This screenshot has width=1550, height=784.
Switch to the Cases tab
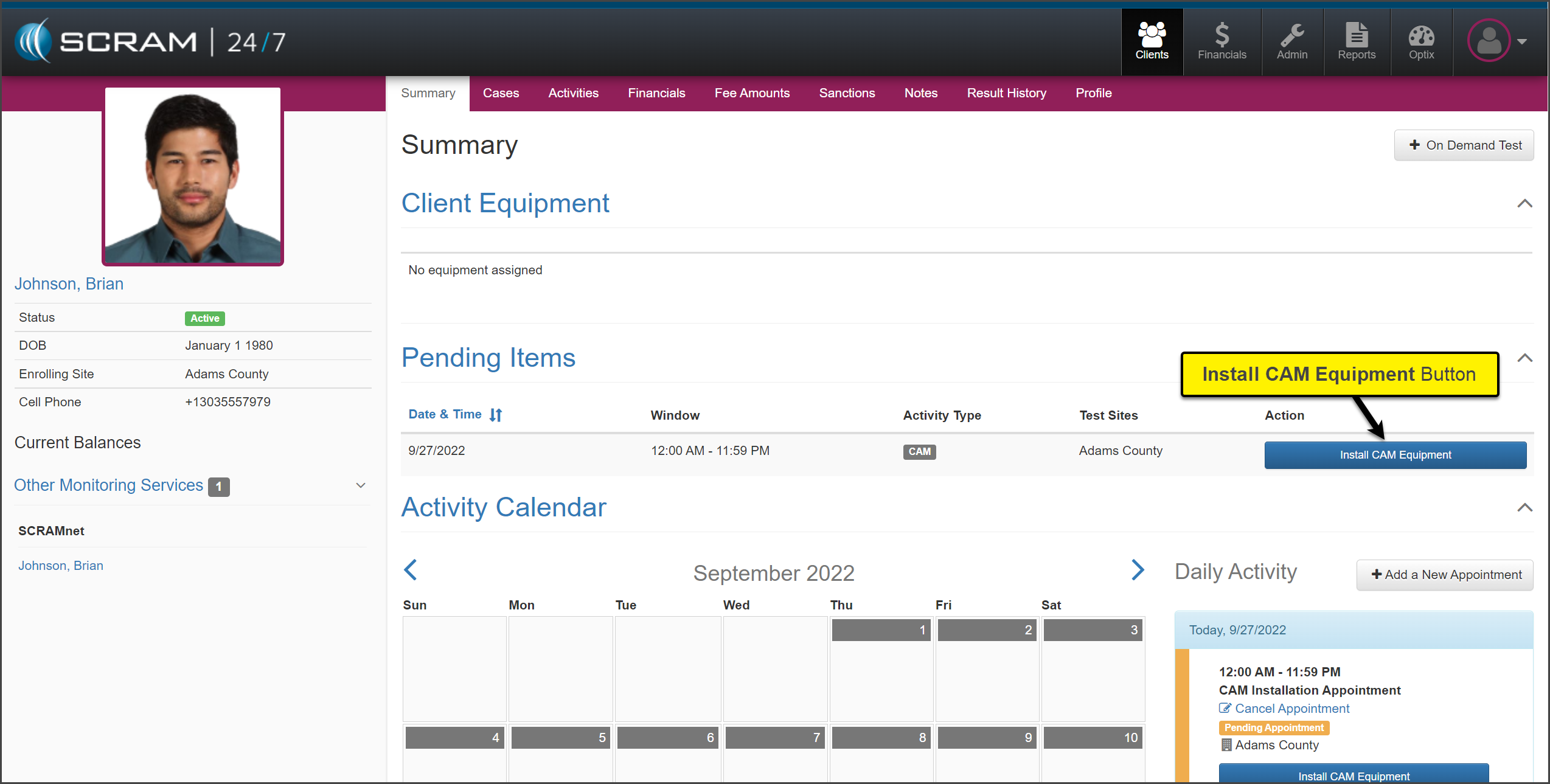pyautogui.click(x=501, y=93)
